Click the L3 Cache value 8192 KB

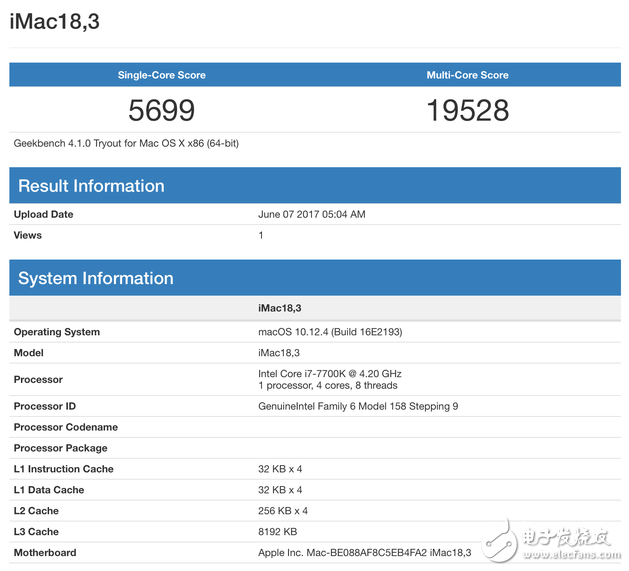pyautogui.click(x=277, y=532)
